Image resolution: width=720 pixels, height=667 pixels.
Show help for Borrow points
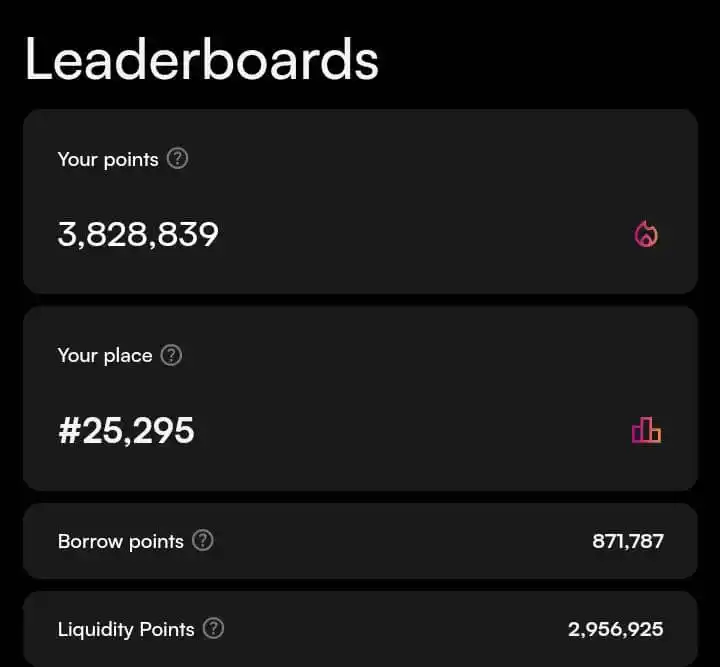point(203,541)
